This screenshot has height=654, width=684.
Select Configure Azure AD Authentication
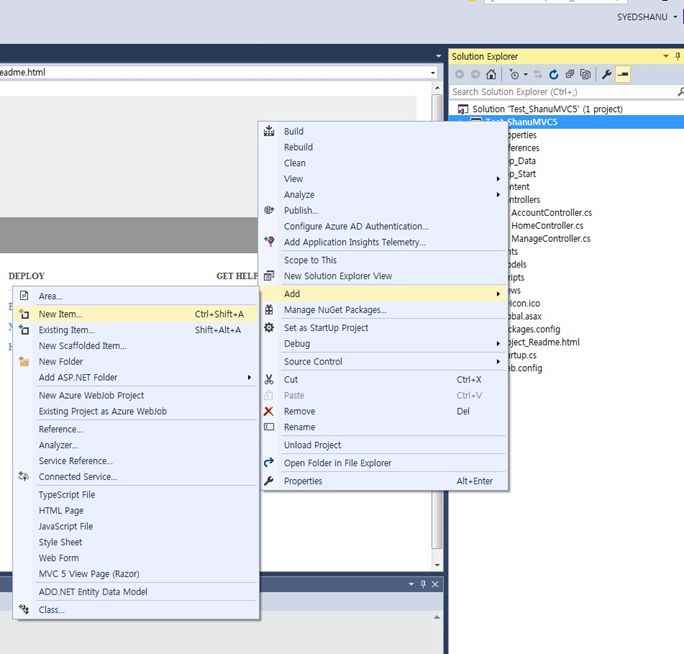356,226
